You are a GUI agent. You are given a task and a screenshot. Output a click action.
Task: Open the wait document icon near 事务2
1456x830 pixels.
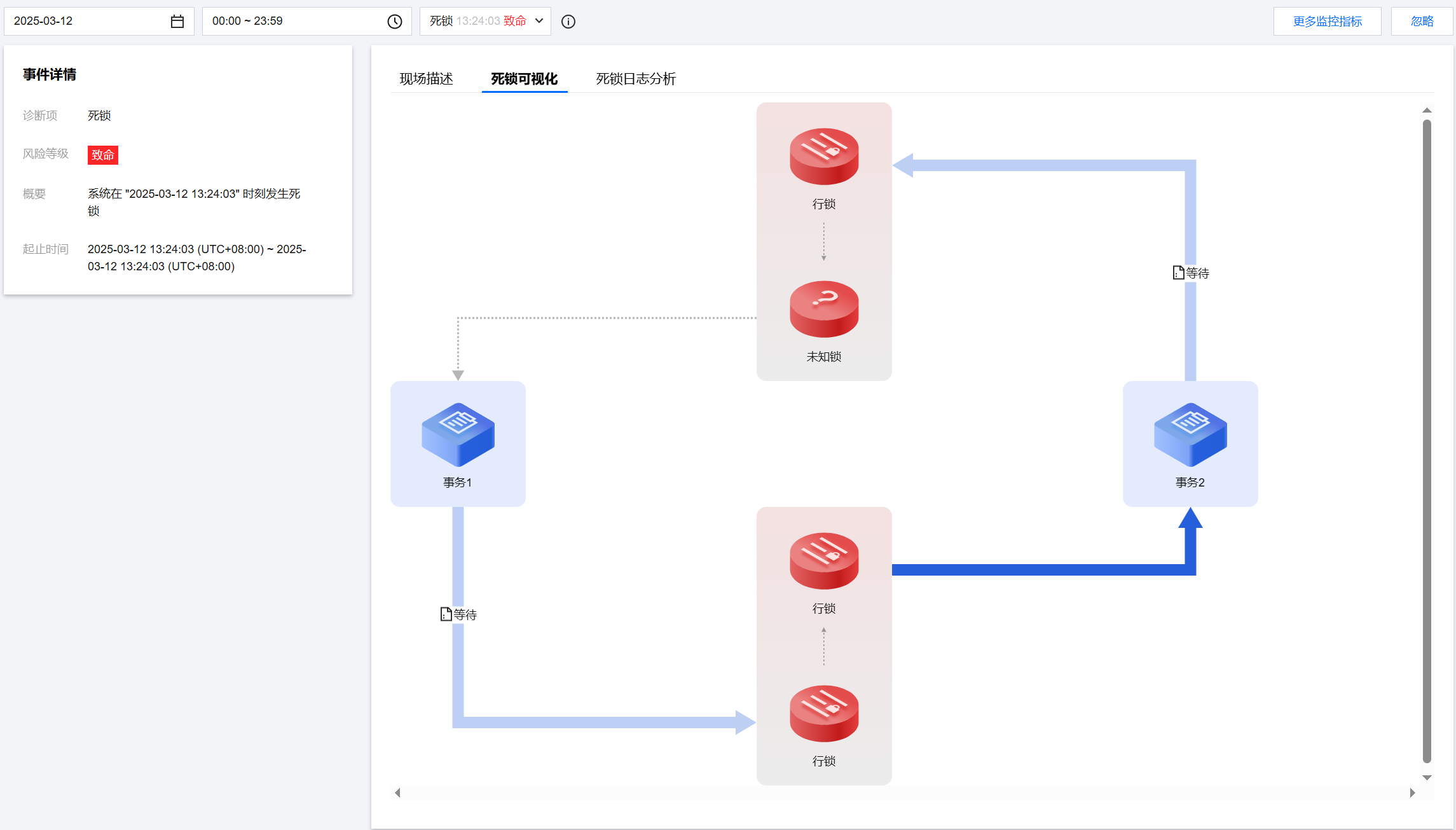1179,272
